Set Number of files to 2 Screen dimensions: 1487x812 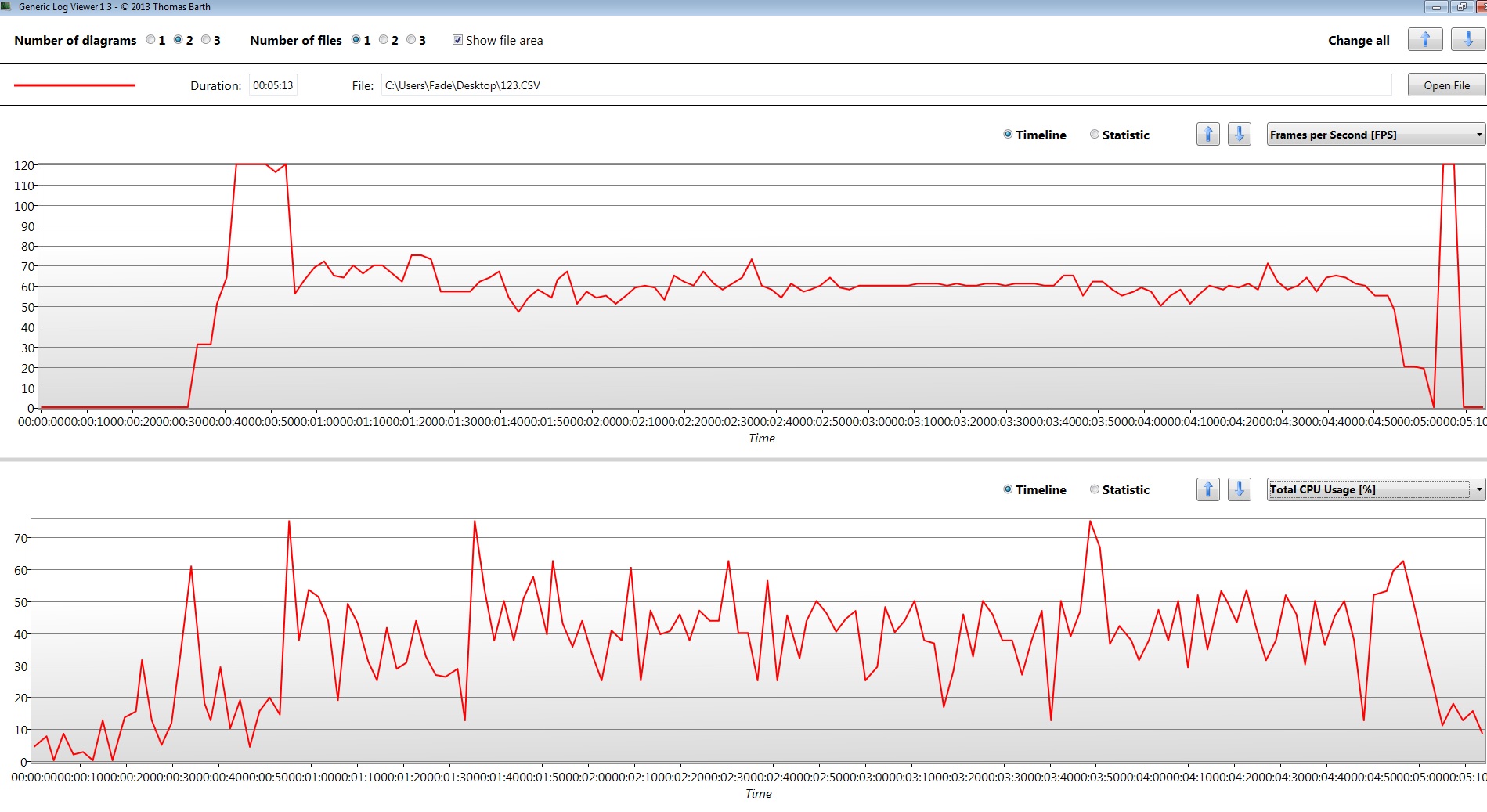pyautogui.click(x=384, y=40)
